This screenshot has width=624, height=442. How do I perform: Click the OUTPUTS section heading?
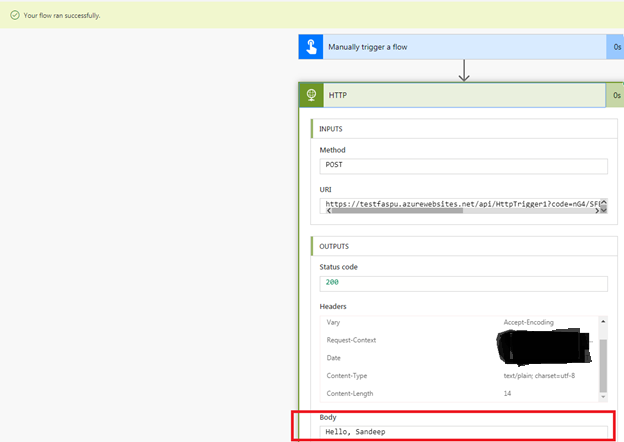[334, 246]
